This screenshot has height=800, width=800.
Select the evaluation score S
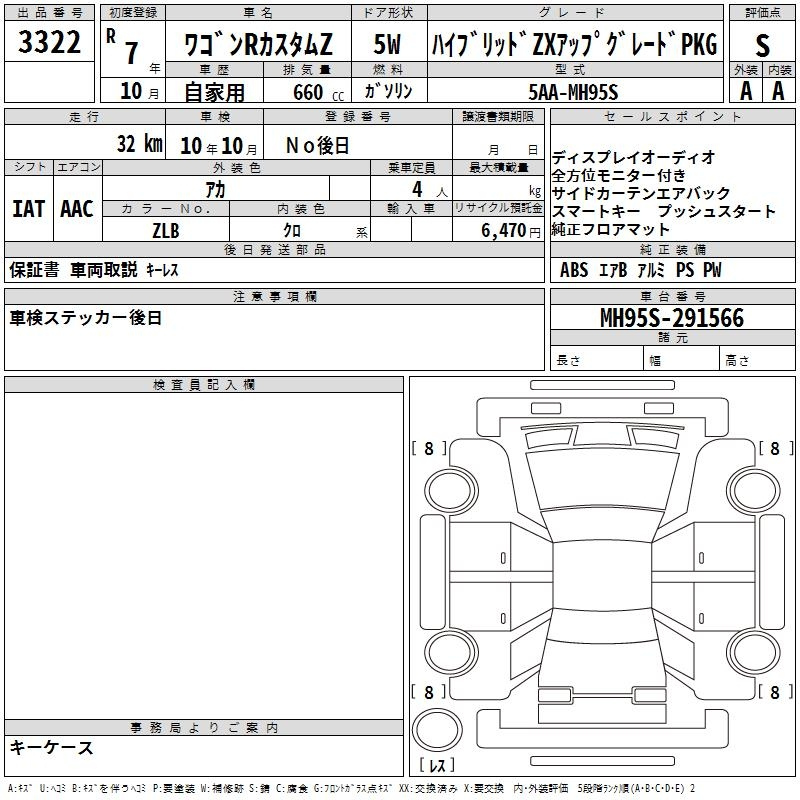point(762,46)
